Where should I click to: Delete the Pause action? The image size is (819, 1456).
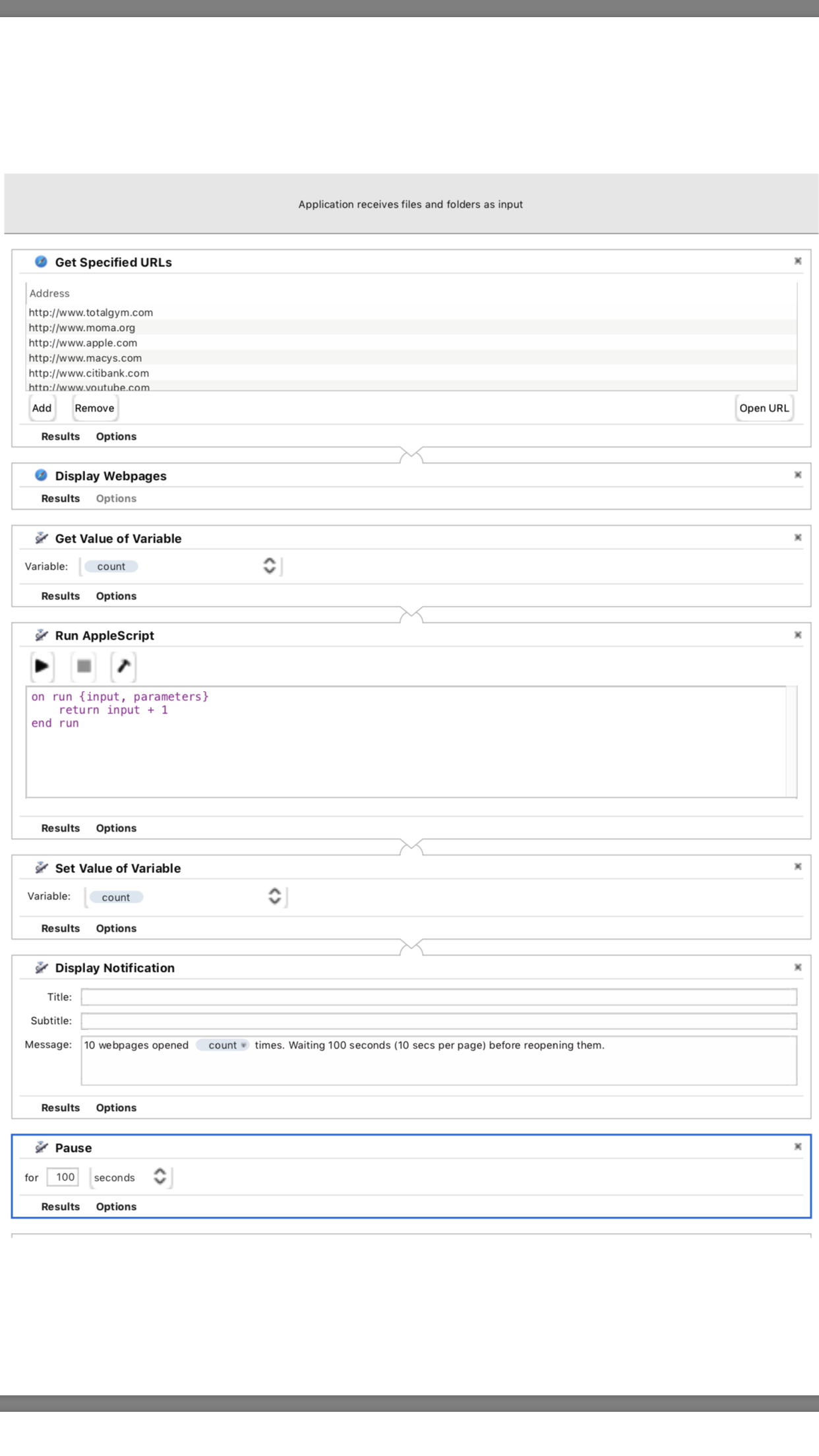coord(797,1147)
